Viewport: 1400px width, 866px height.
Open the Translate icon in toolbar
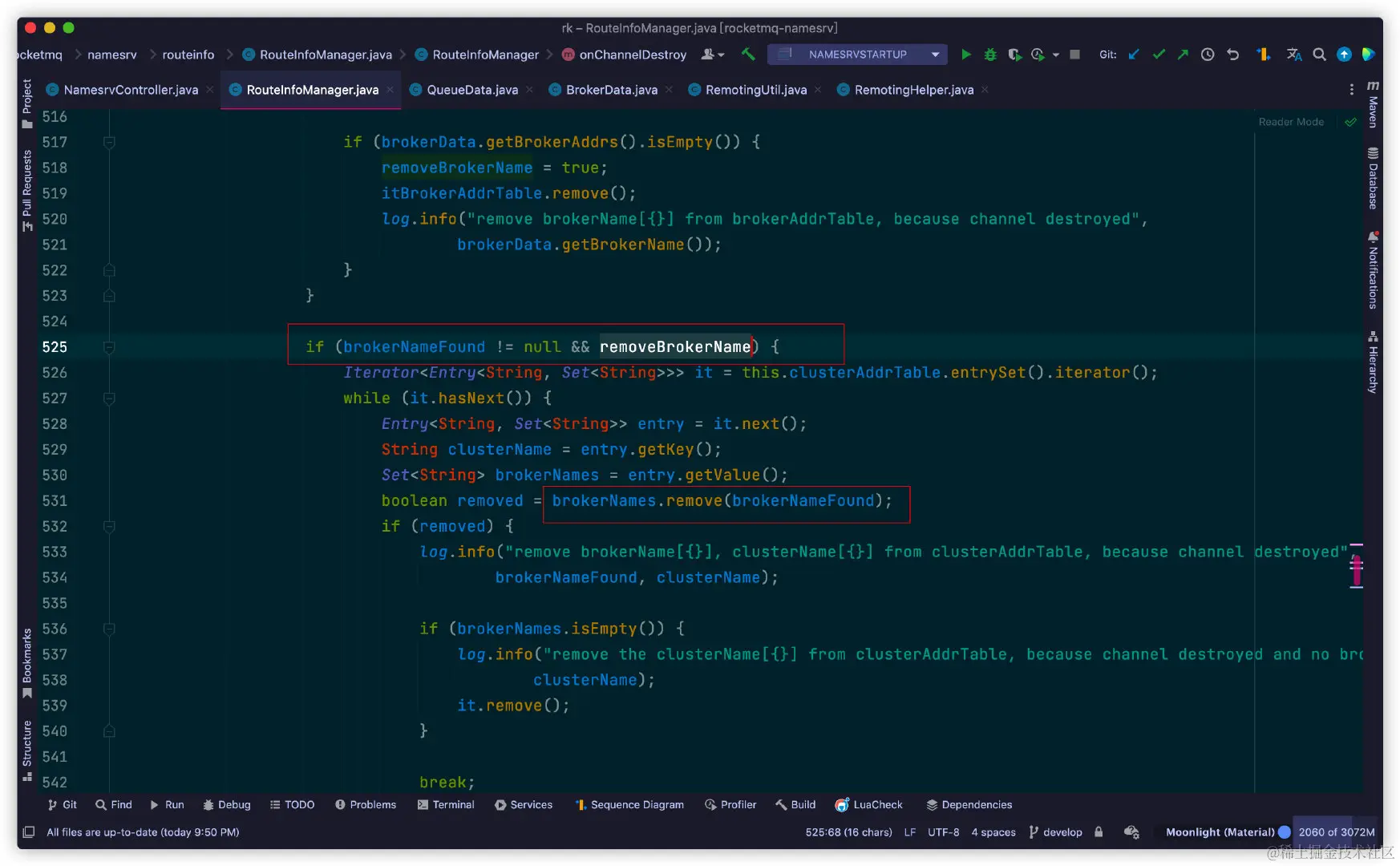(1294, 55)
